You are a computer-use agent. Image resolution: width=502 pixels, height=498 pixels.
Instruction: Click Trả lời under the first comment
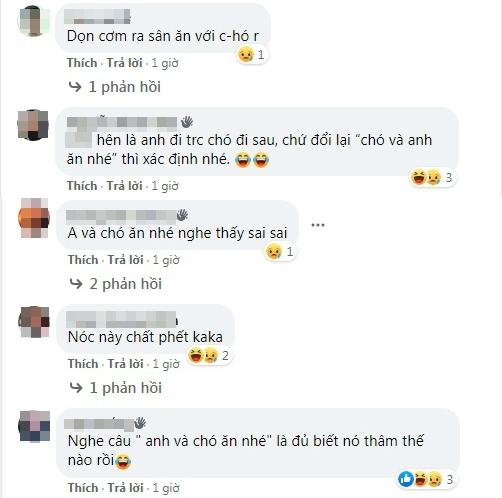point(124,63)
